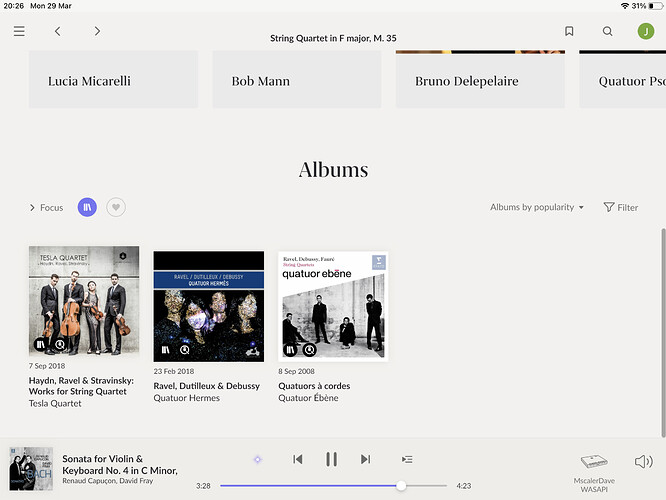
Task: Open the Albums by popularity sort dropdown
Action: tap(537, 207)
